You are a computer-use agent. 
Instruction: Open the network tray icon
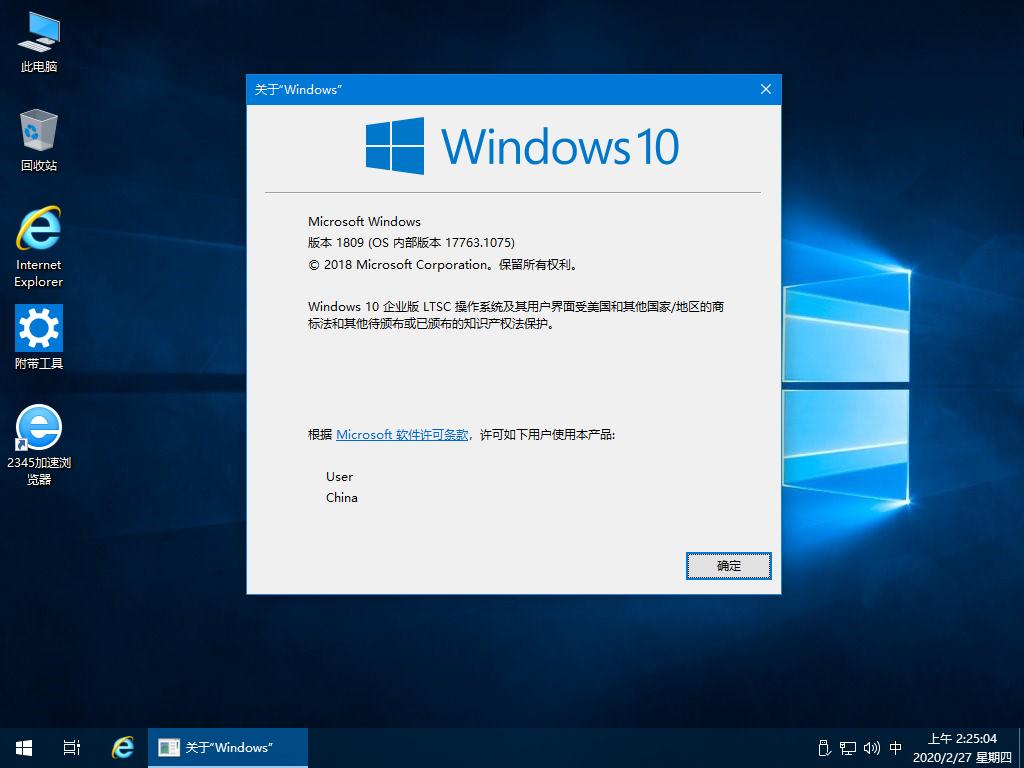tap(848, 748)
